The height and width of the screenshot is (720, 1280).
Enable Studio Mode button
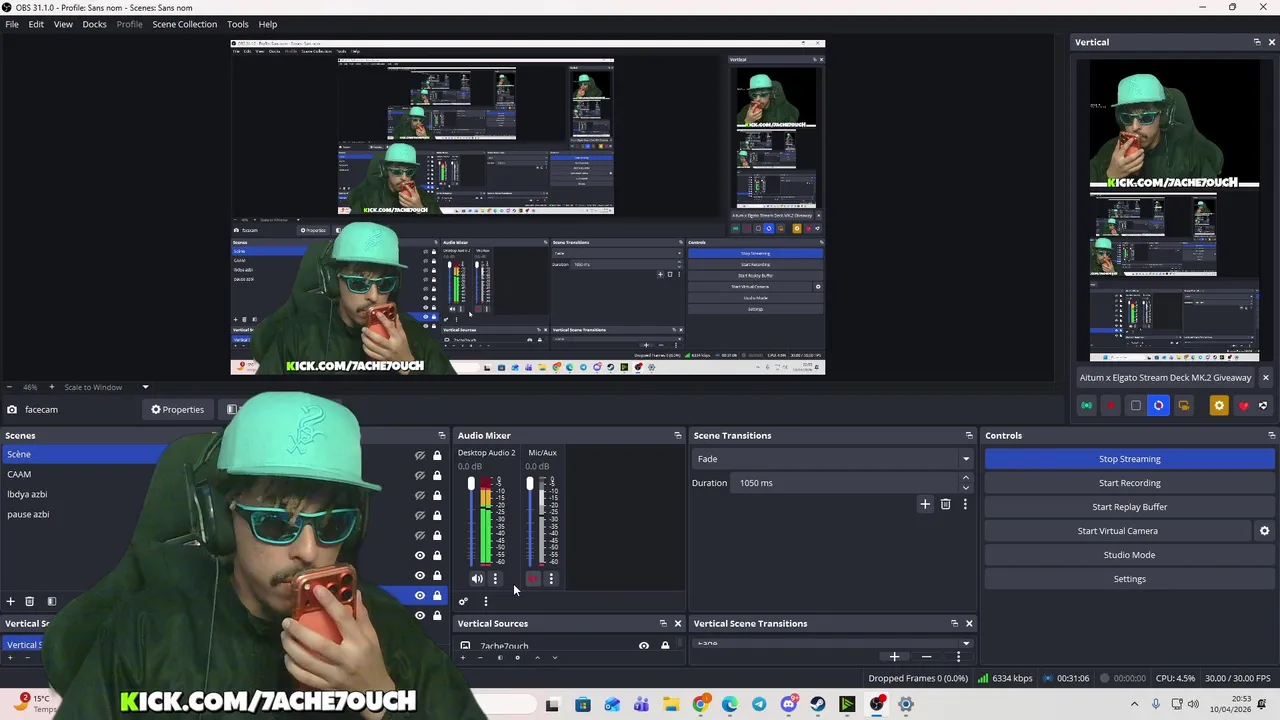pos(1130,555)
